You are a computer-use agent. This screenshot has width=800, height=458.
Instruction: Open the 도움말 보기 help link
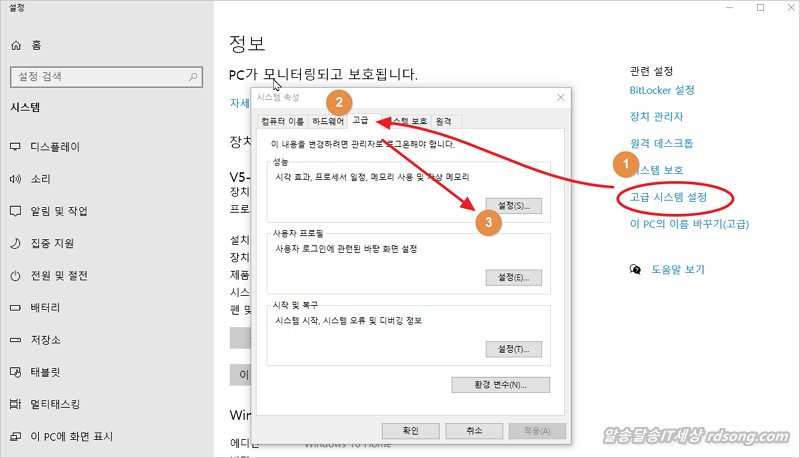(x=678, y=269)
